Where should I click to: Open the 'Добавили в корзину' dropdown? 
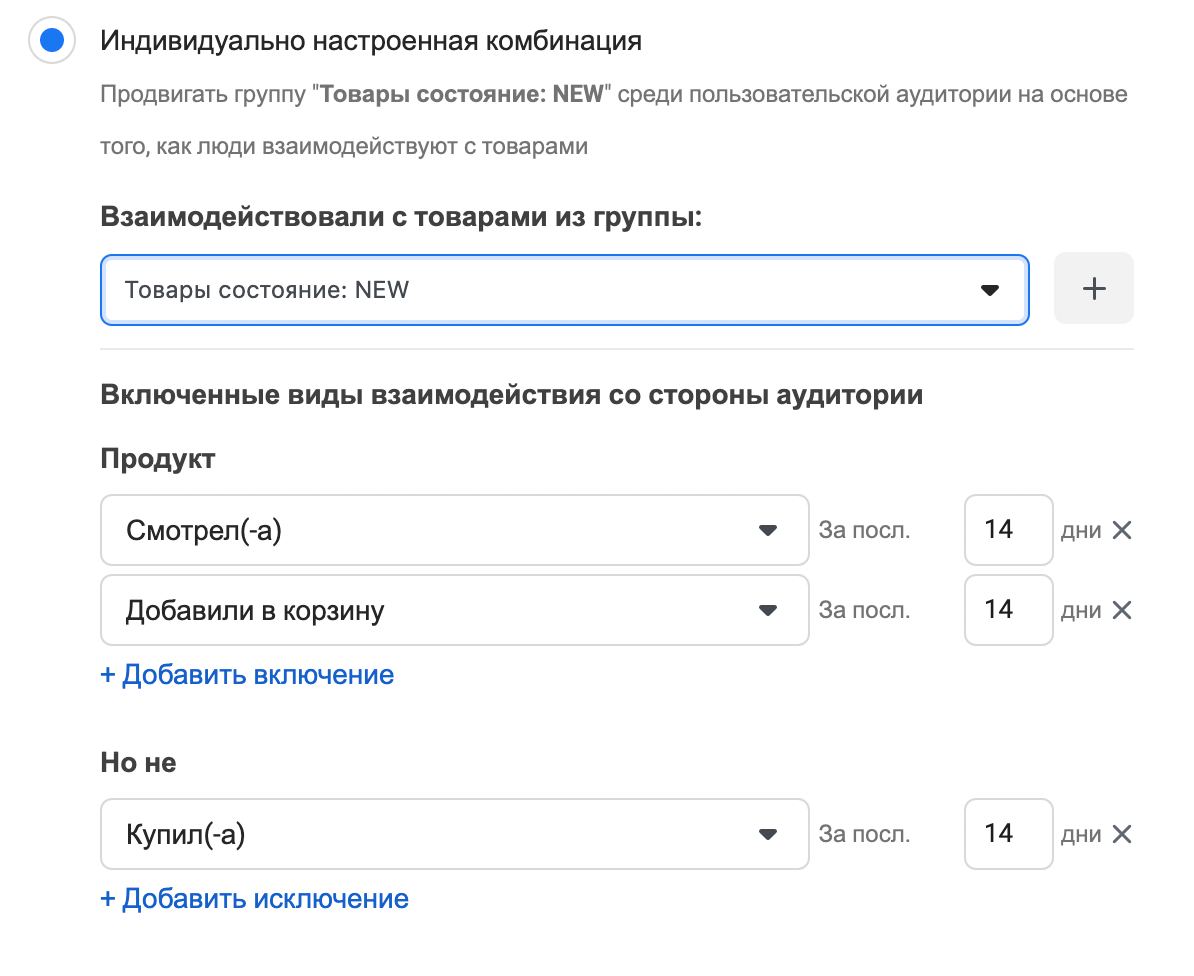tap(454, 610)
